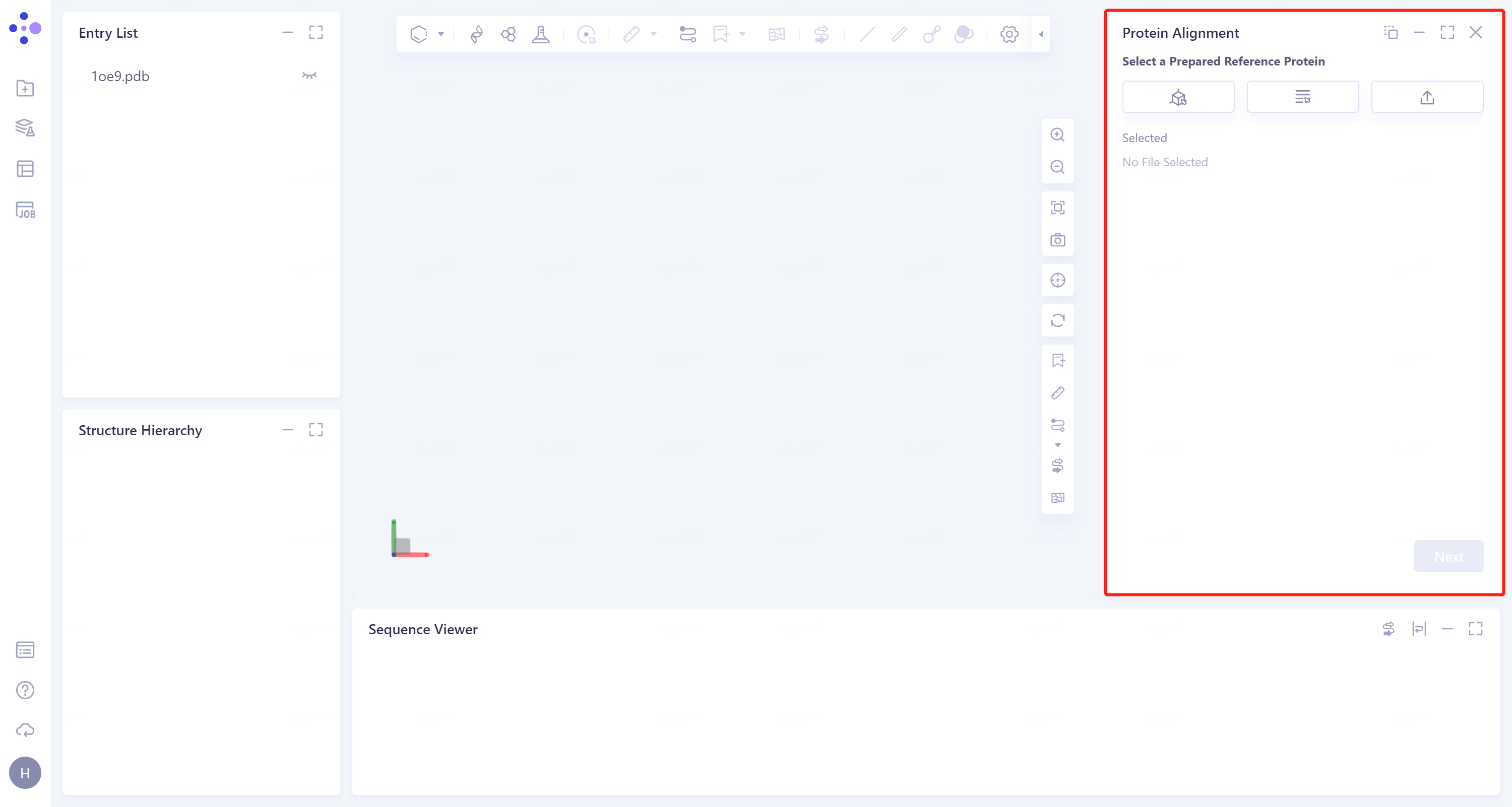Collapse the top toolbar with the arrow
1512x807 pixels.
click(x=1039, y=34)
